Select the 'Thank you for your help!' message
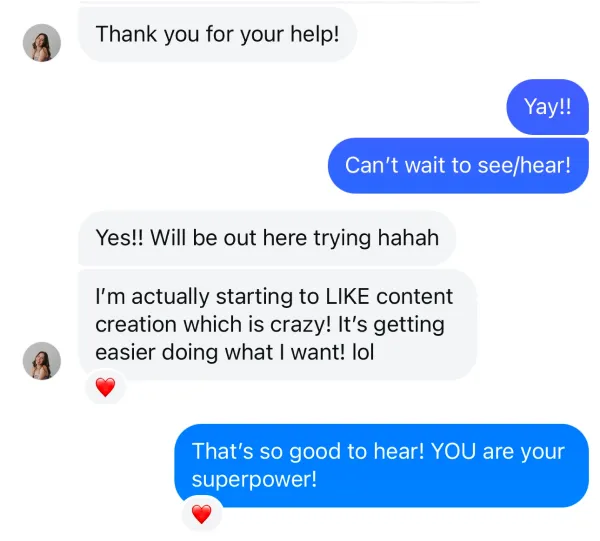Image resolution: width=600 pixels, height=541 pixels. click(x=218, y=34)
